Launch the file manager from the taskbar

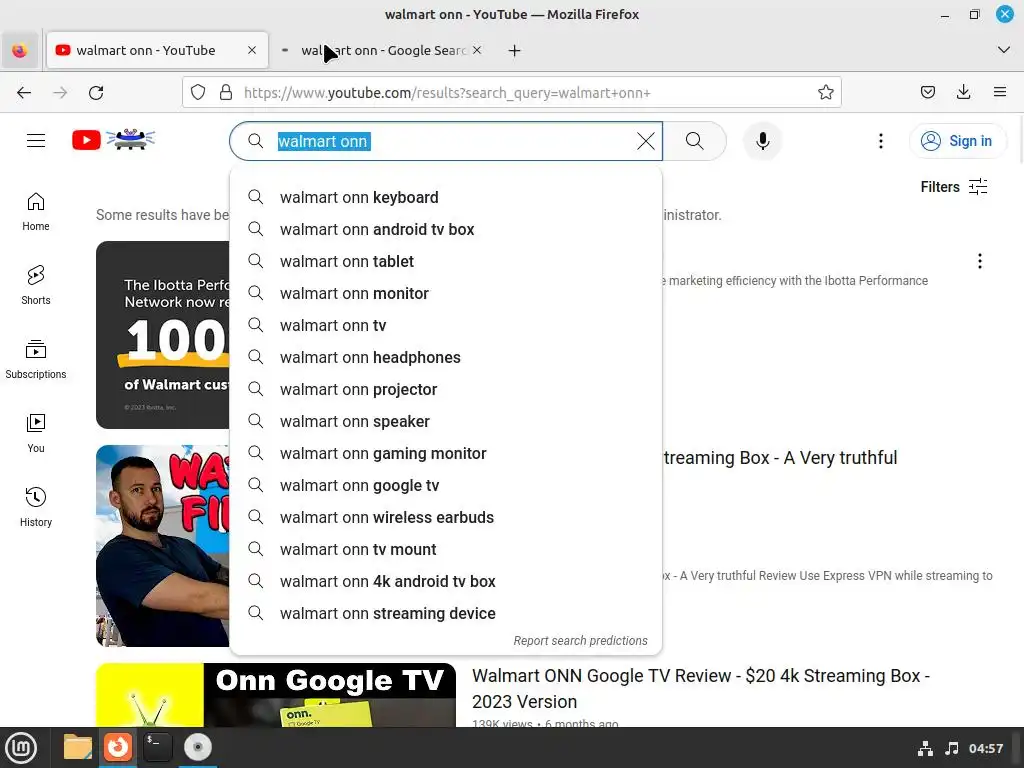point(78,747)
